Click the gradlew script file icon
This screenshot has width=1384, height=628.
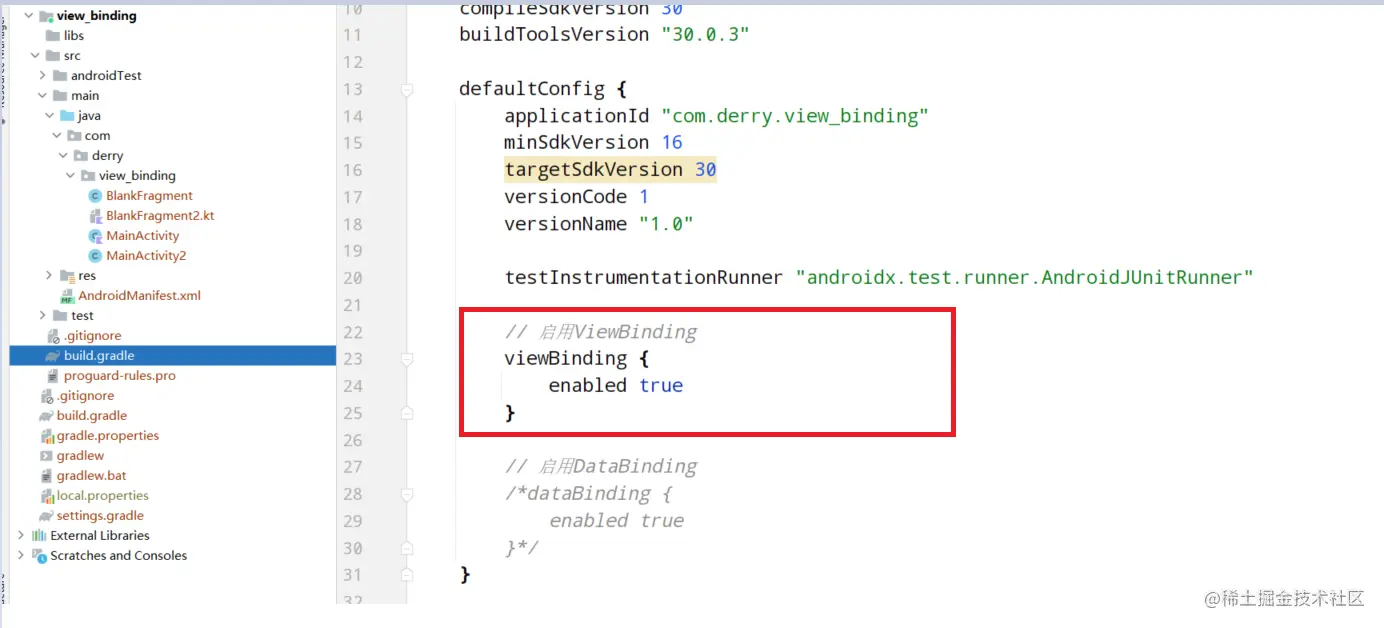click(x=46, y=456)
